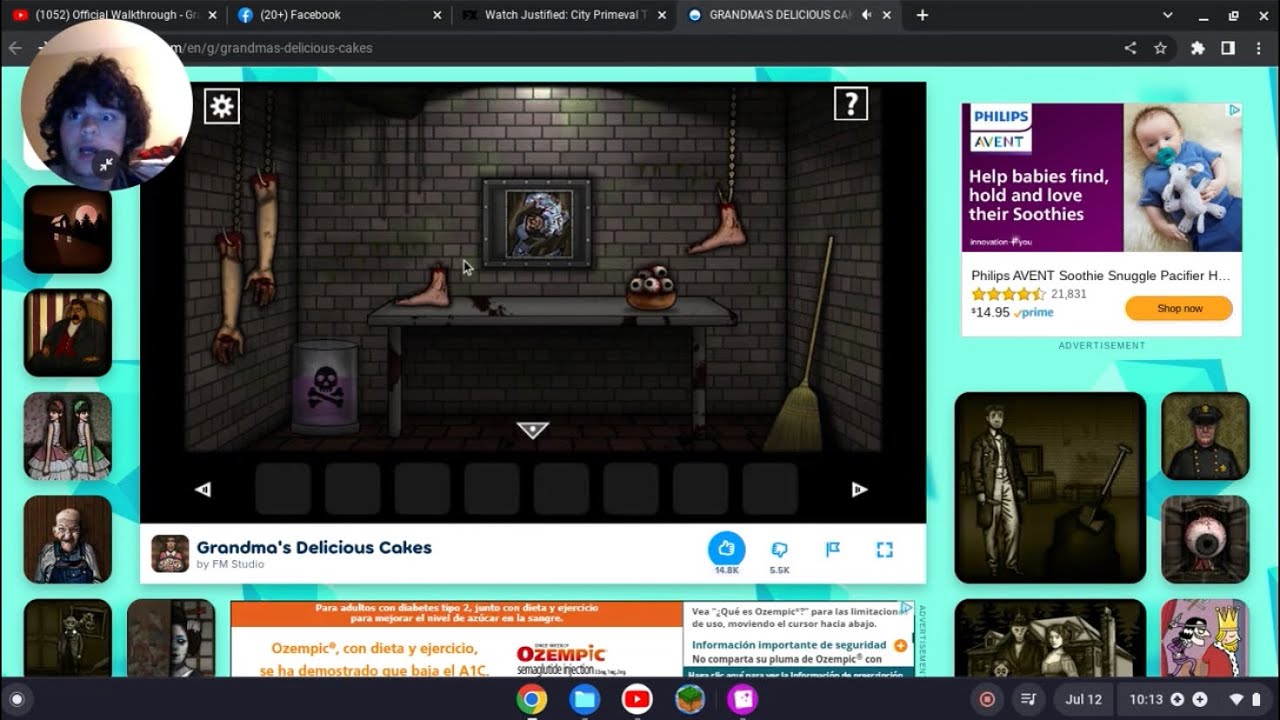
Task: Close the Official Walkthrough YouTube tab
Action: click(212, 15)
